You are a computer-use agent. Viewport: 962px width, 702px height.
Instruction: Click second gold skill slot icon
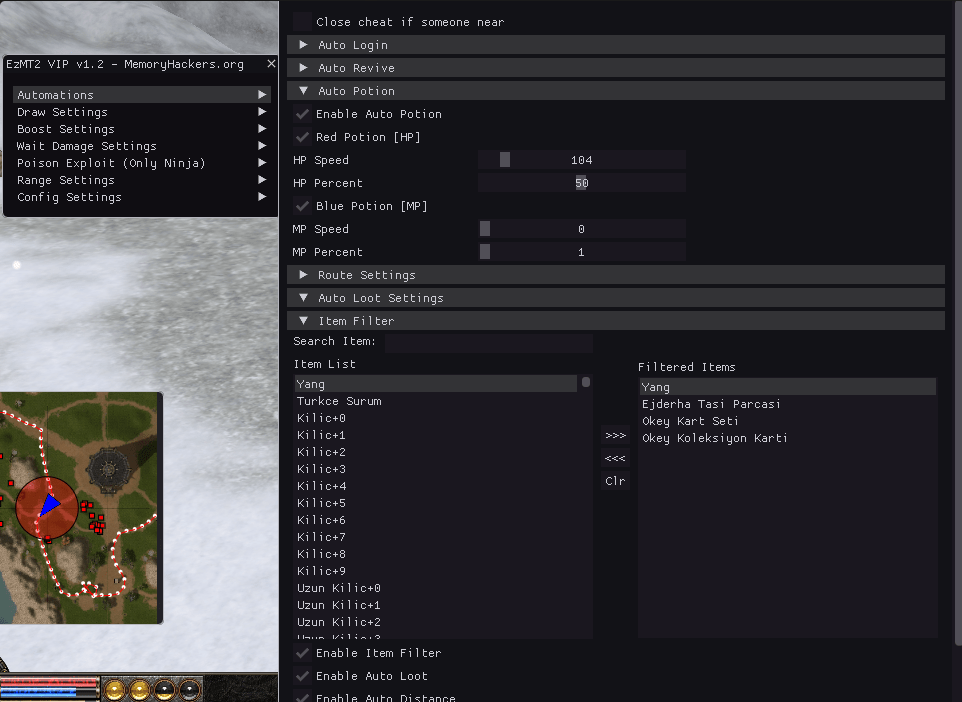coord(140,690)
